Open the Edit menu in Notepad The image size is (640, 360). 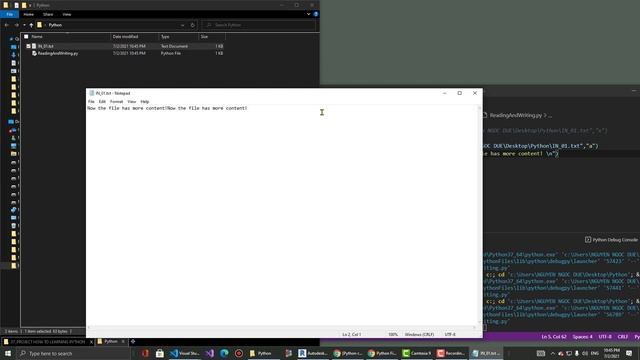tap(102, 102)
